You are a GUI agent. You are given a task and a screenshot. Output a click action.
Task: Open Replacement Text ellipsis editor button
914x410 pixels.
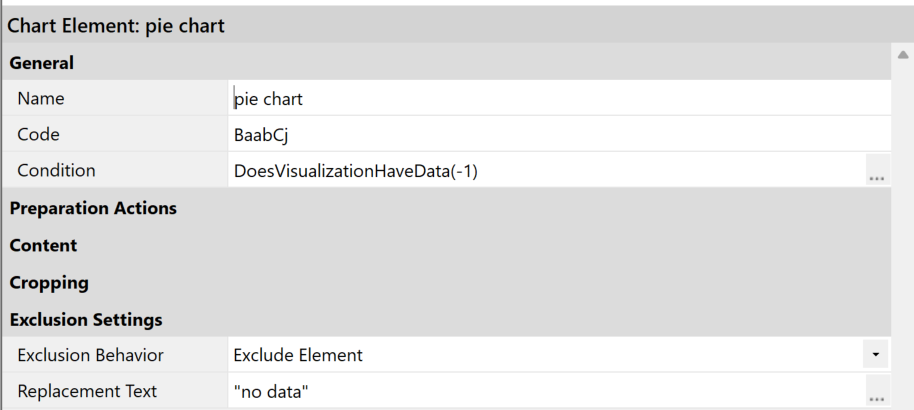pyautogui.click(x=877, y=391)
